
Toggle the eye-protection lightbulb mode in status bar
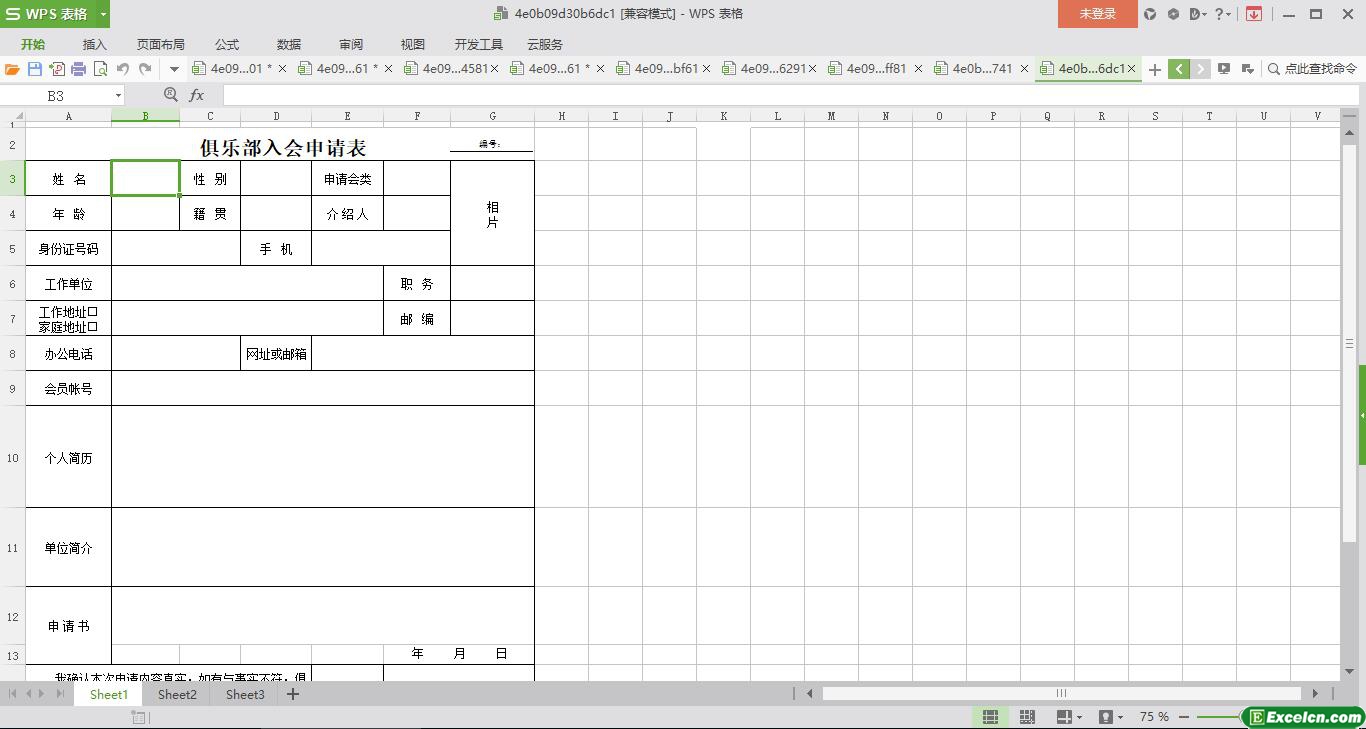[1106, 717]
